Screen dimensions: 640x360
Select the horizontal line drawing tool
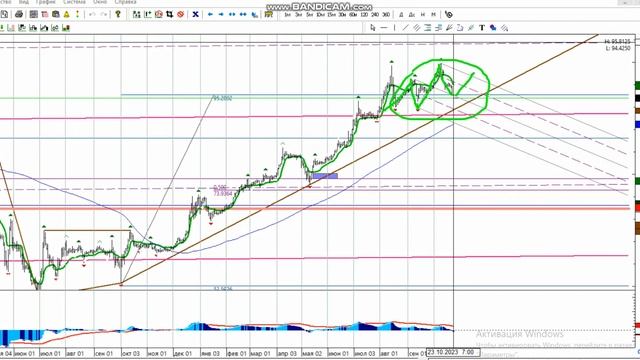pyautogui.click(x=384, y=28)
